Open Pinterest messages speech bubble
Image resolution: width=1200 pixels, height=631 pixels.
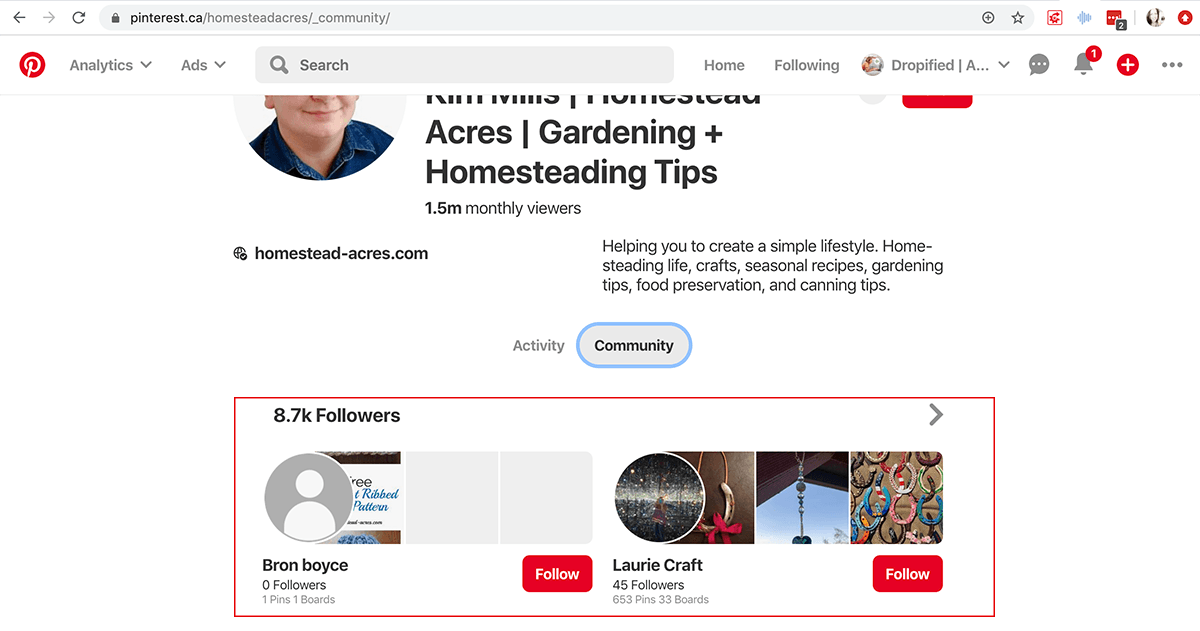(x=1039, y=65)
